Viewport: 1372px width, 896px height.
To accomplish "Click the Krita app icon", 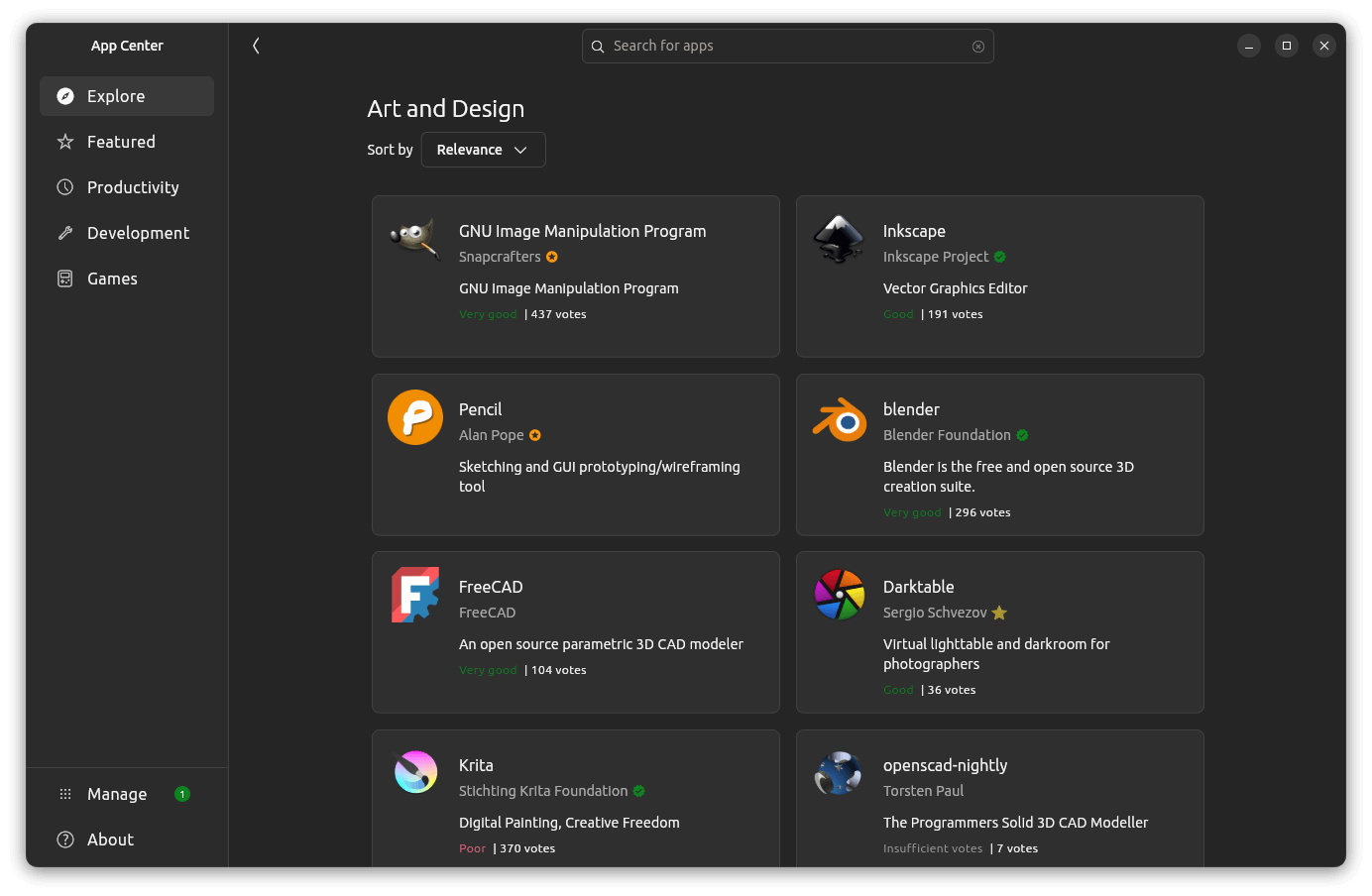I will 415,772.
